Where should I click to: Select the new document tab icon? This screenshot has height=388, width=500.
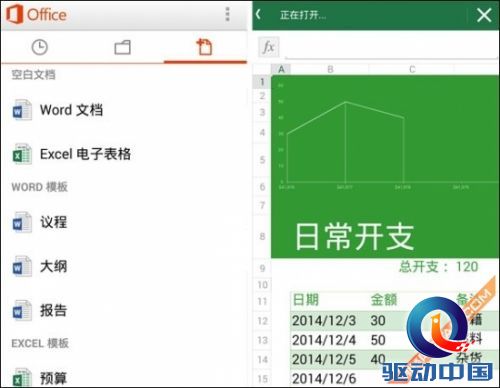coord(204,47)
